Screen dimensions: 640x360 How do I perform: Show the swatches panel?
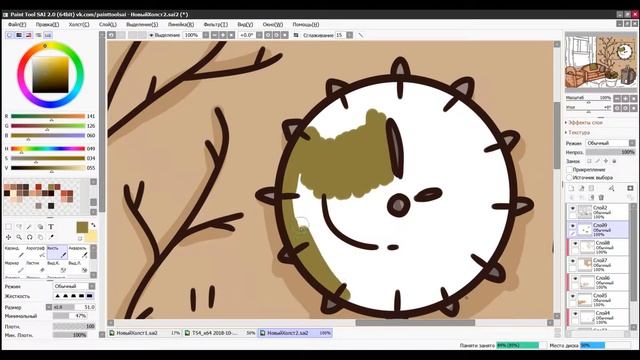[48, 36]
